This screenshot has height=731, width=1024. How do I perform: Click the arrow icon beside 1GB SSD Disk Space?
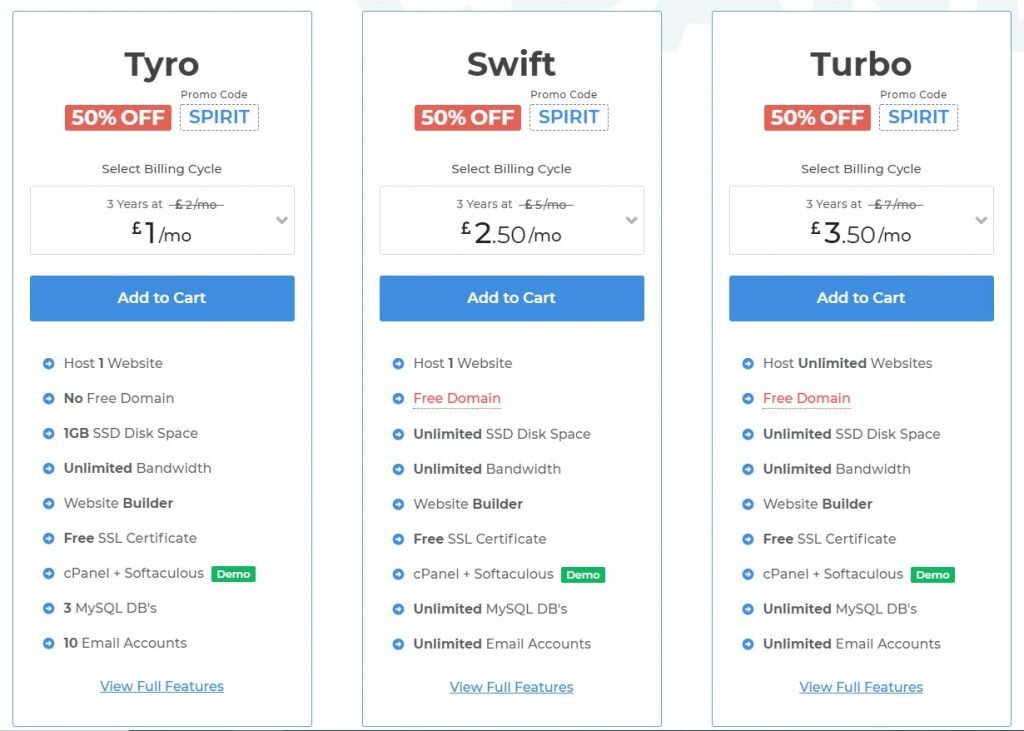pos(48,434)
